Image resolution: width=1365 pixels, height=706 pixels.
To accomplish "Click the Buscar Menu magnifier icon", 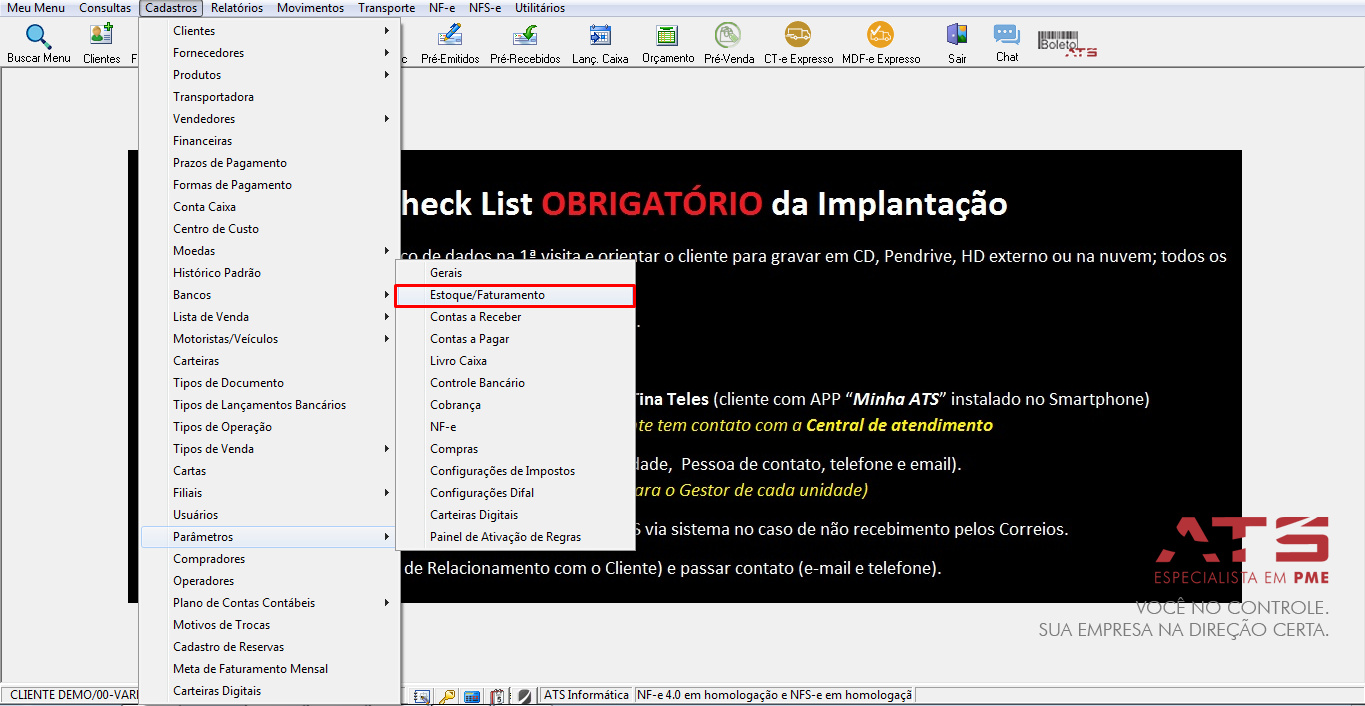I will 38,37.
